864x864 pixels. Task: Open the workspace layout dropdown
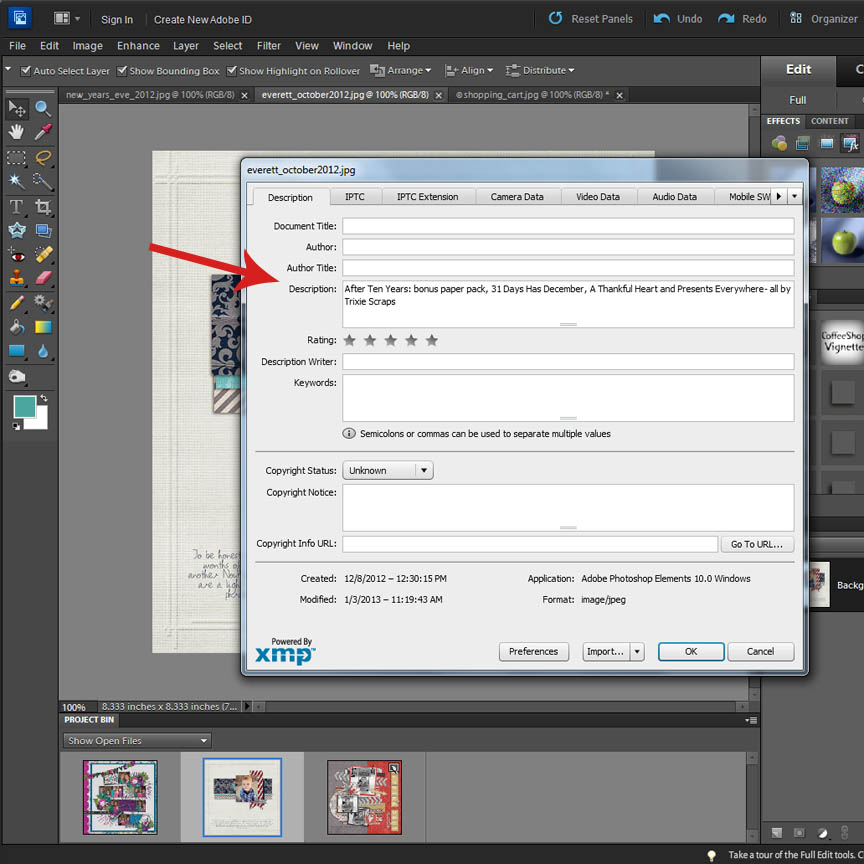click(x=68, y=19)
